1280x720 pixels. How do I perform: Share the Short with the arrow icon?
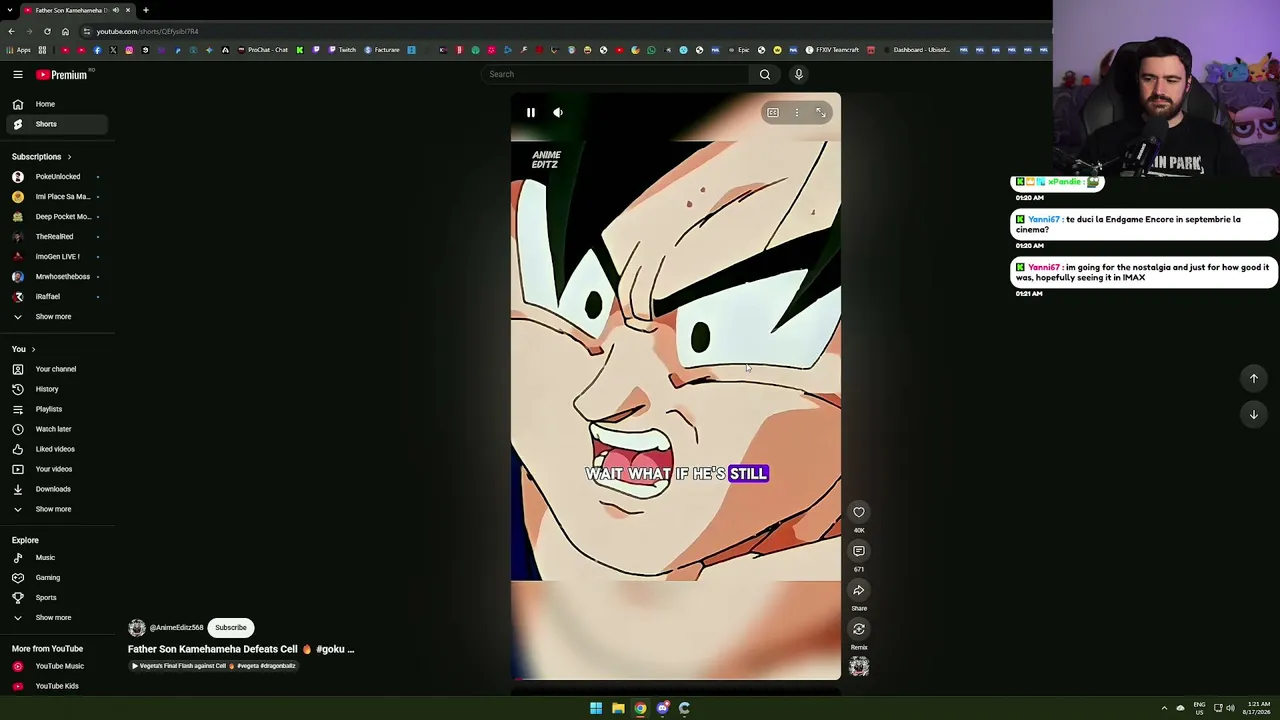click(x=859, y=590)
